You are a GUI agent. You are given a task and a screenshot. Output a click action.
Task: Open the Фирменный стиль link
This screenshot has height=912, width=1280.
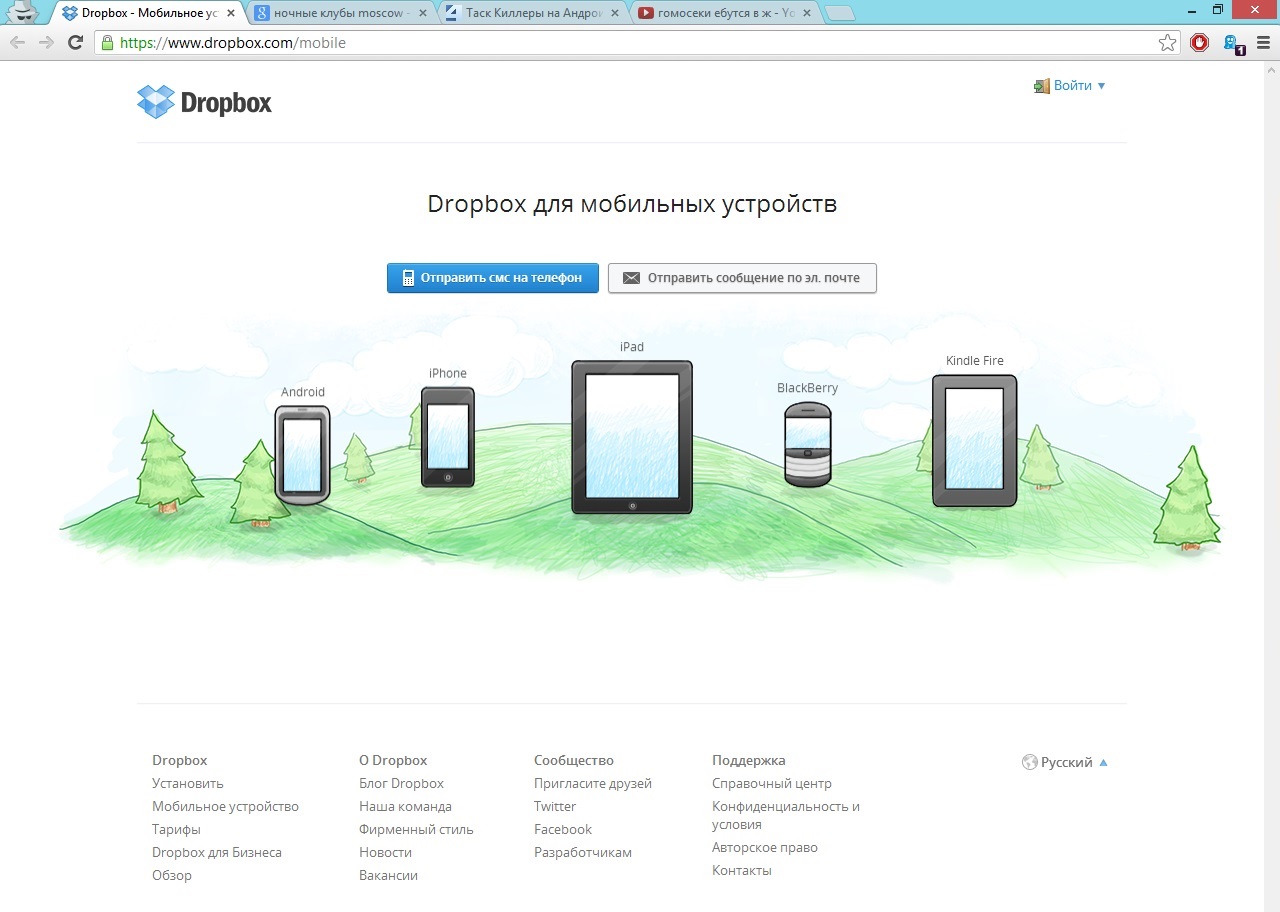(416, 829)
